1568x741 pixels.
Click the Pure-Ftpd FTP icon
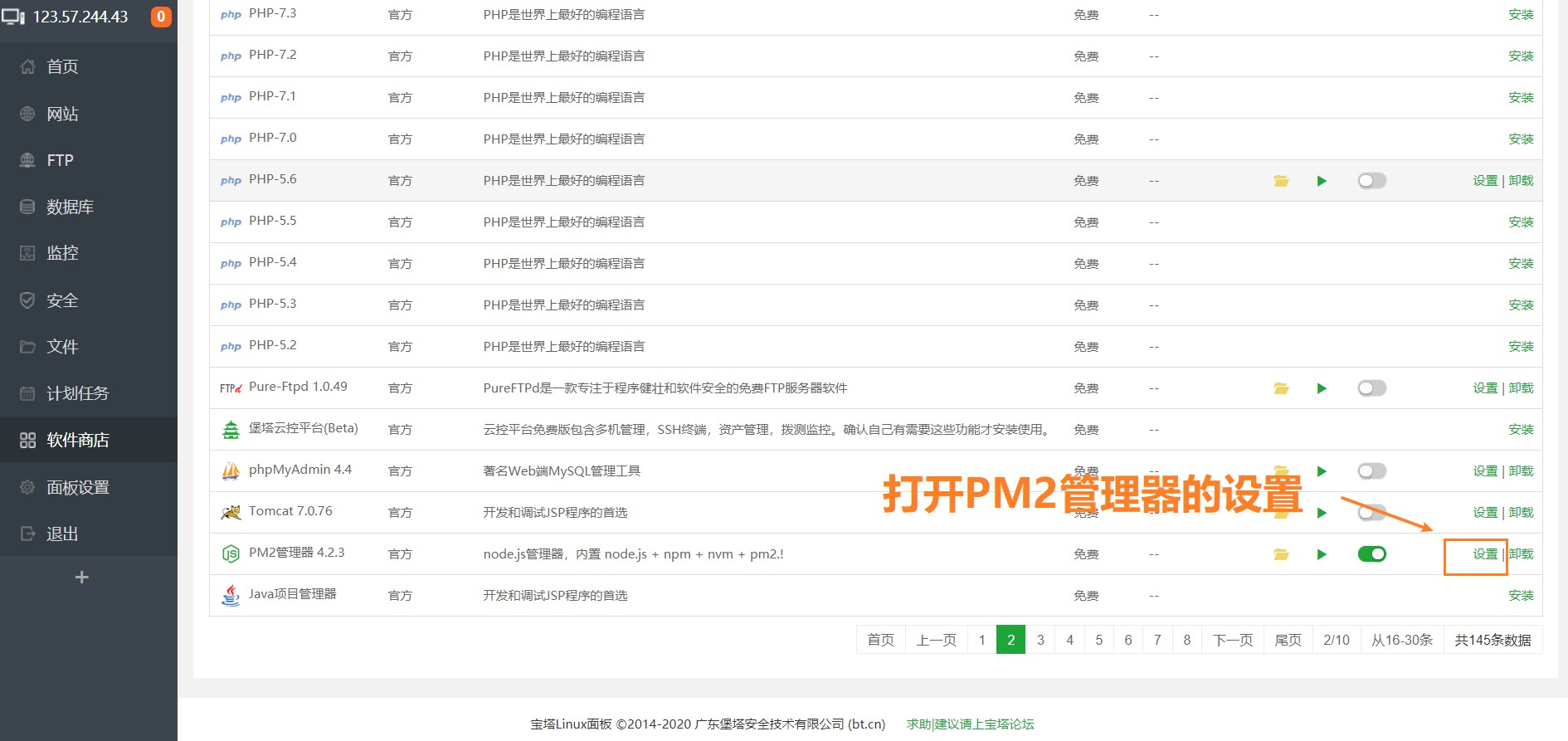click(x=231, y=388)
